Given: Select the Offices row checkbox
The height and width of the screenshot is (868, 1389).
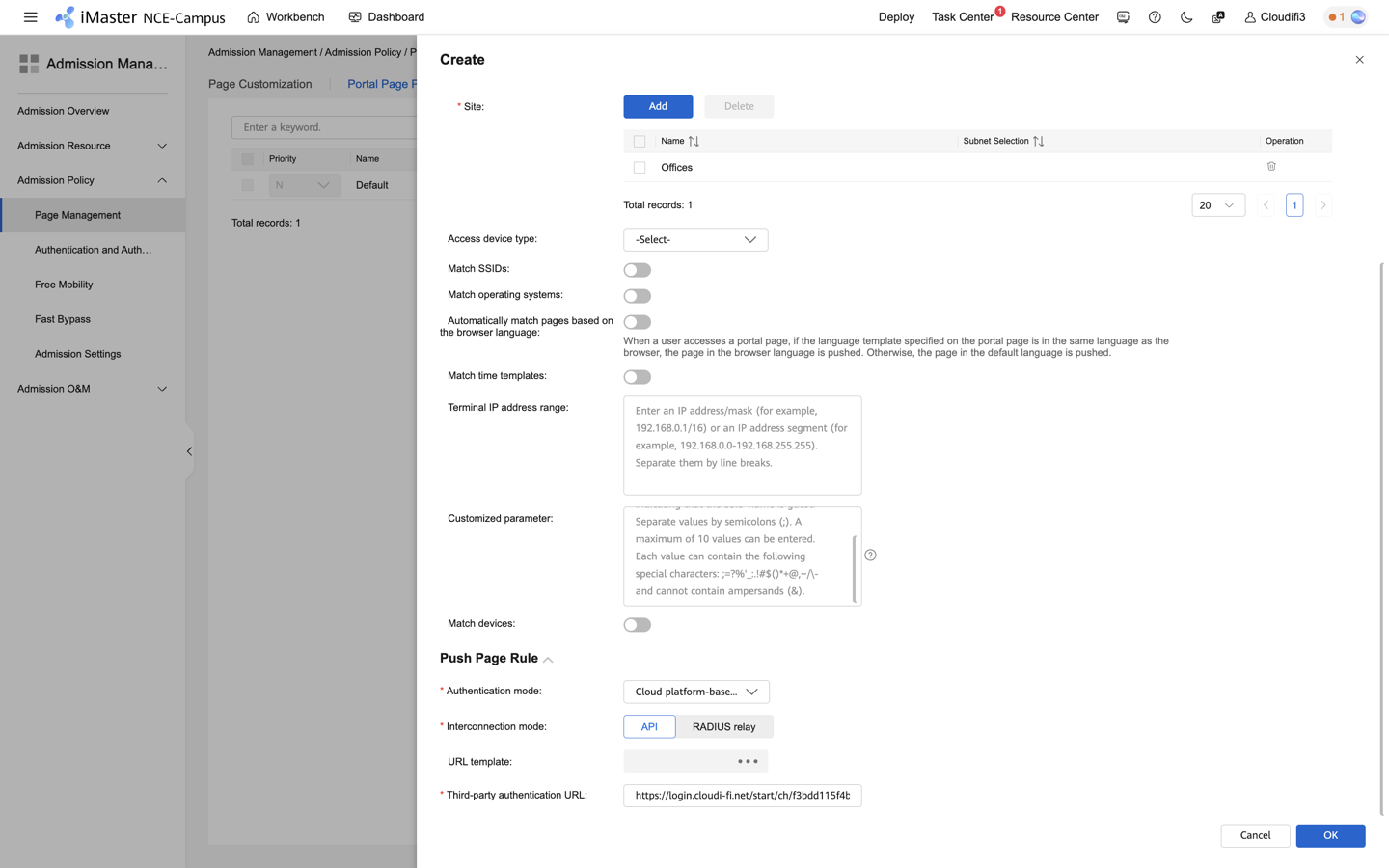Looking at the screenshot, I should pyautogui.click(x=639, y=167).
